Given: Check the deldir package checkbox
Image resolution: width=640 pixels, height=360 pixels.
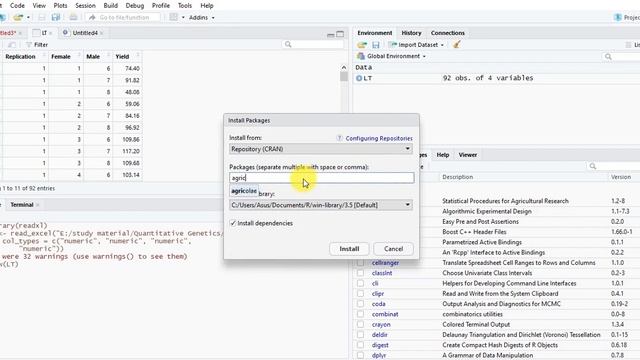Looking at the screenshot, I should (x=360, y=335).
